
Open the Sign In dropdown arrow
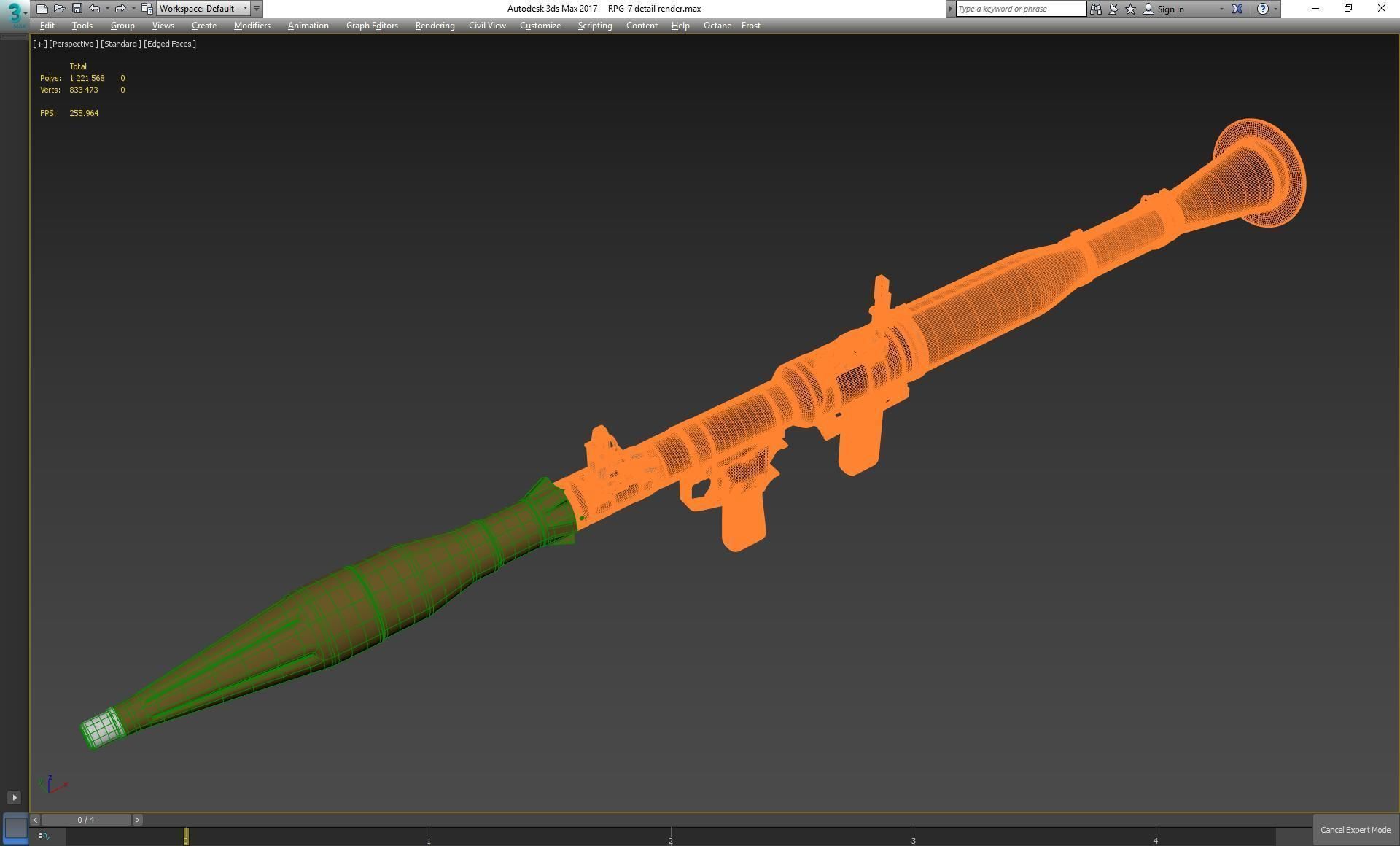1221,9
